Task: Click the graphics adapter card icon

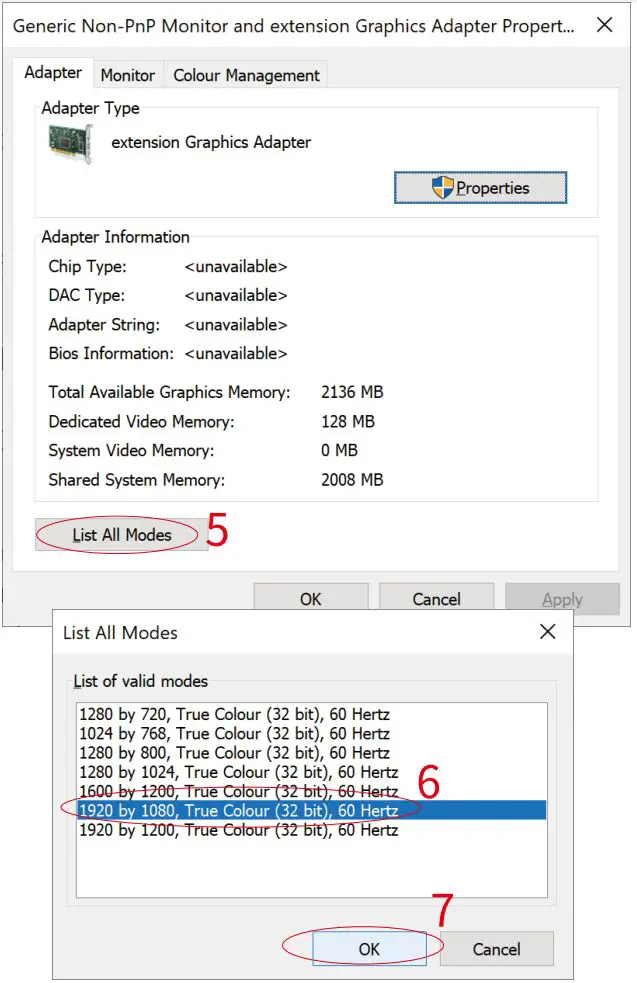Action: pyautogui.click(x=71, y=144)
